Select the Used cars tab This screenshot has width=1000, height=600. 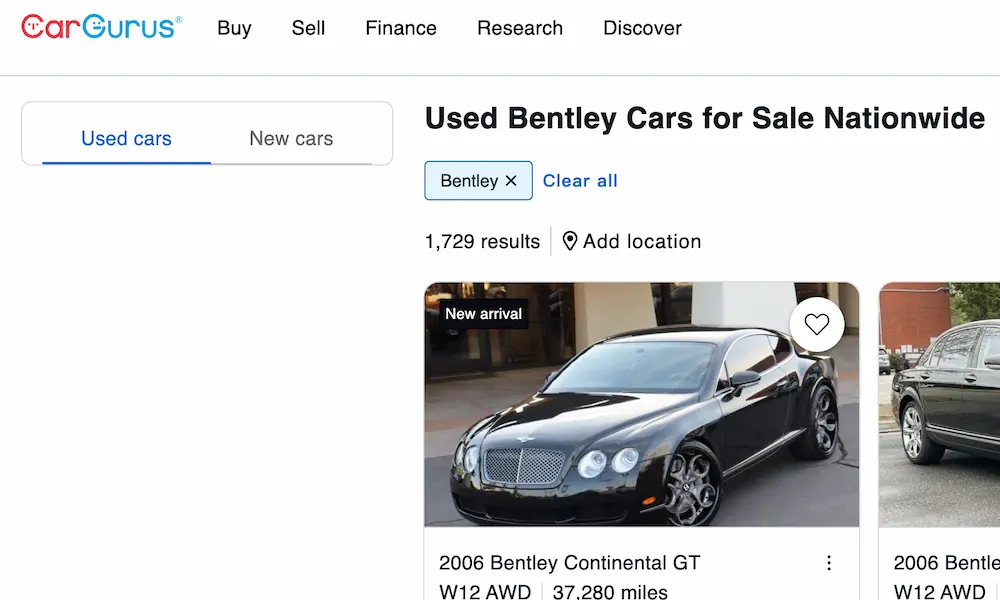click(126, 138)
